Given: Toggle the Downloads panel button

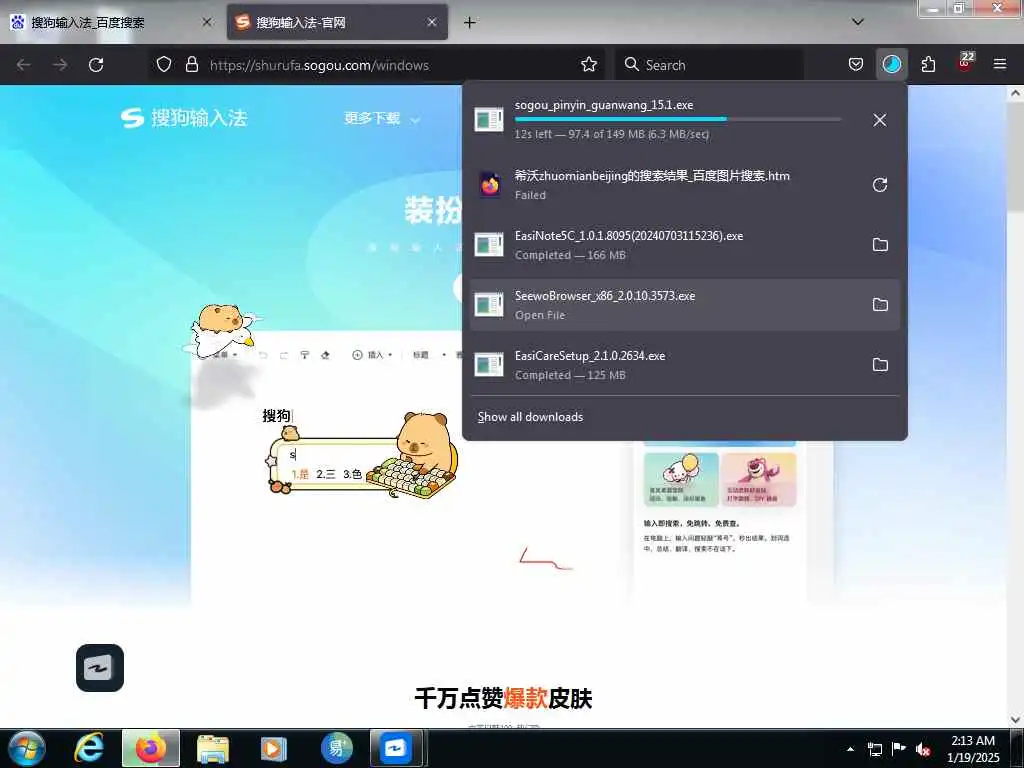Looking at the screenshot, I should point(891,65).
